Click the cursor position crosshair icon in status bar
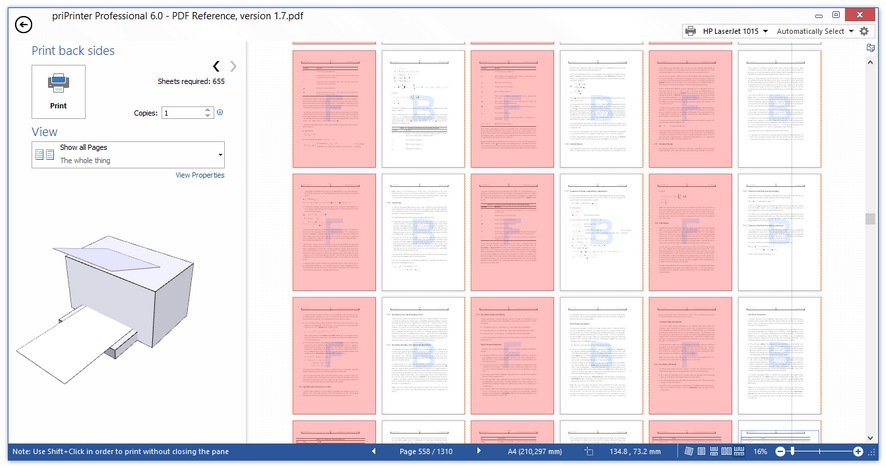This screenshot has height=468, width=886. click(x=589, y=452)
